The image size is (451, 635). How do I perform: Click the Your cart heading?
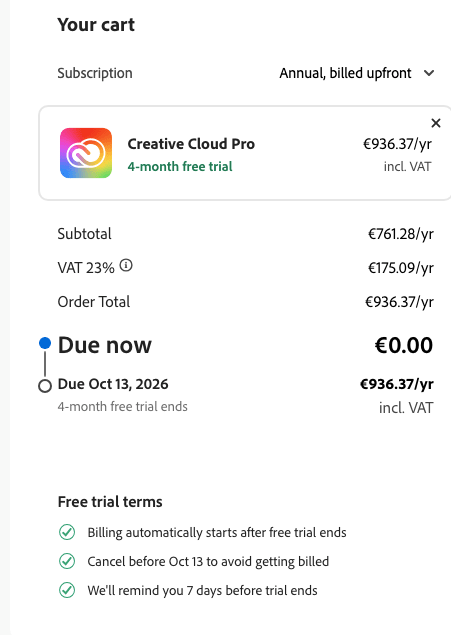(x=96, y=25)
